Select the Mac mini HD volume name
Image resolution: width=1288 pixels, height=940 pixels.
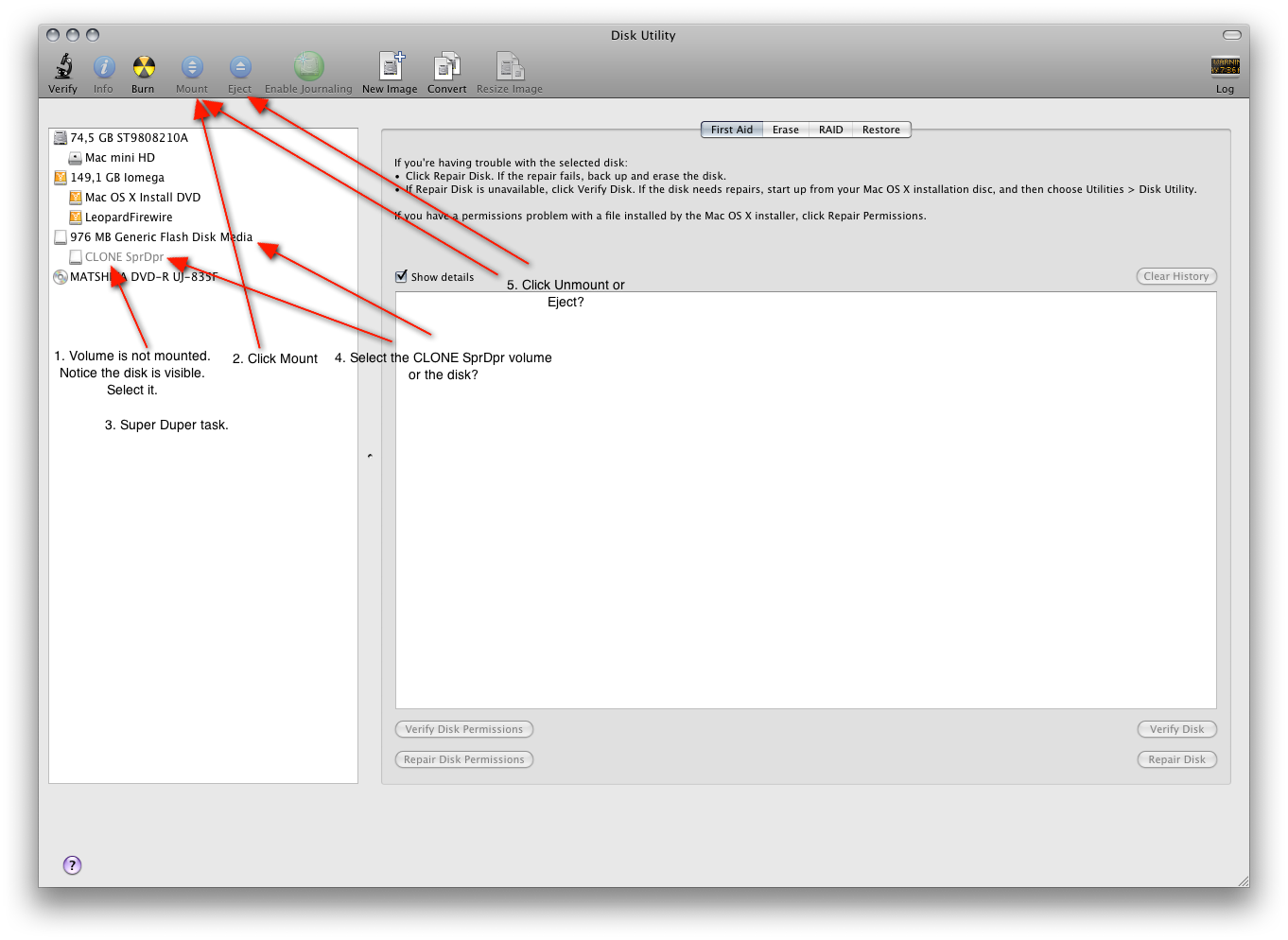coord(120,158)
